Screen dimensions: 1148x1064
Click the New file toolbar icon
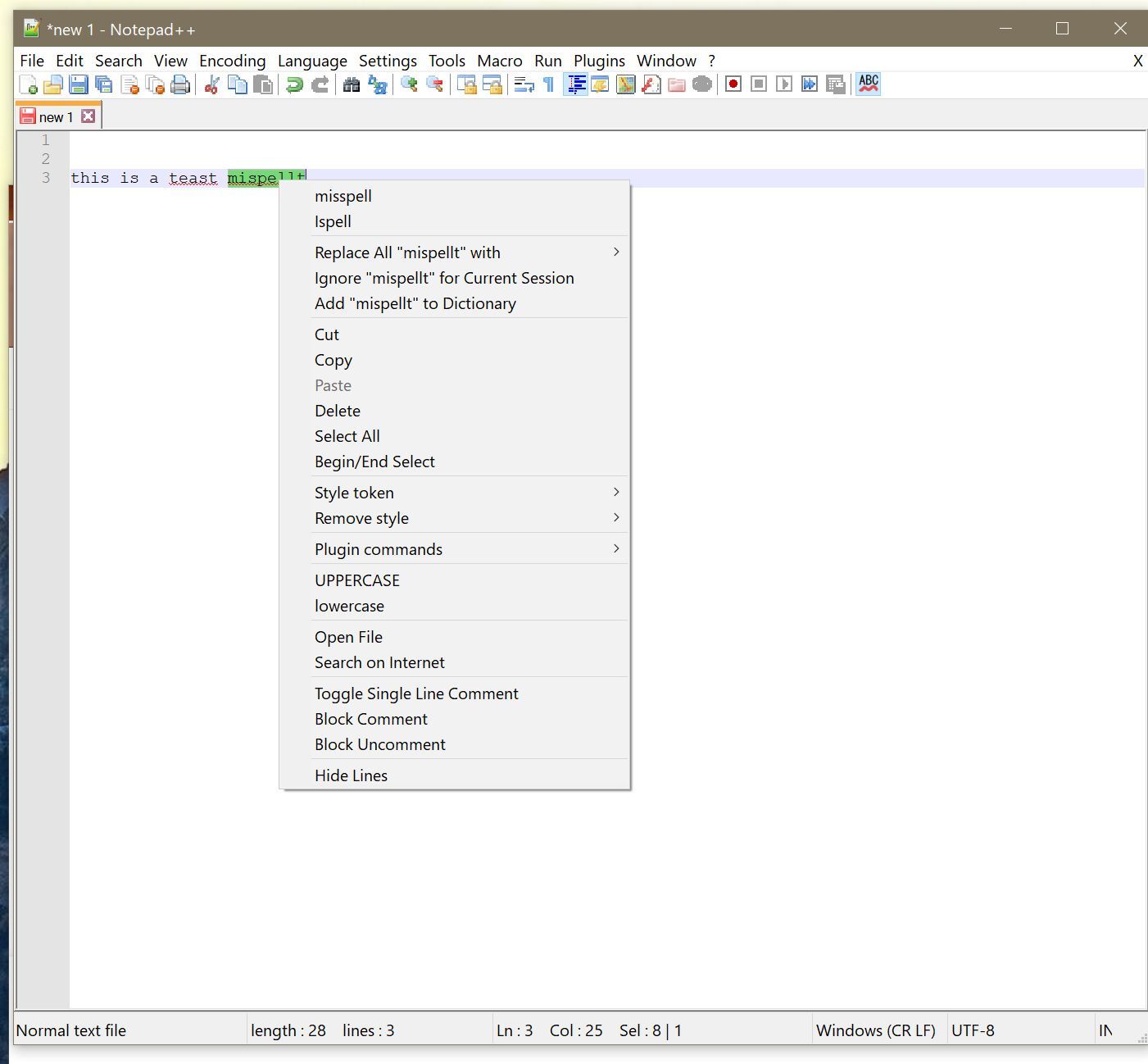point(28,84)
